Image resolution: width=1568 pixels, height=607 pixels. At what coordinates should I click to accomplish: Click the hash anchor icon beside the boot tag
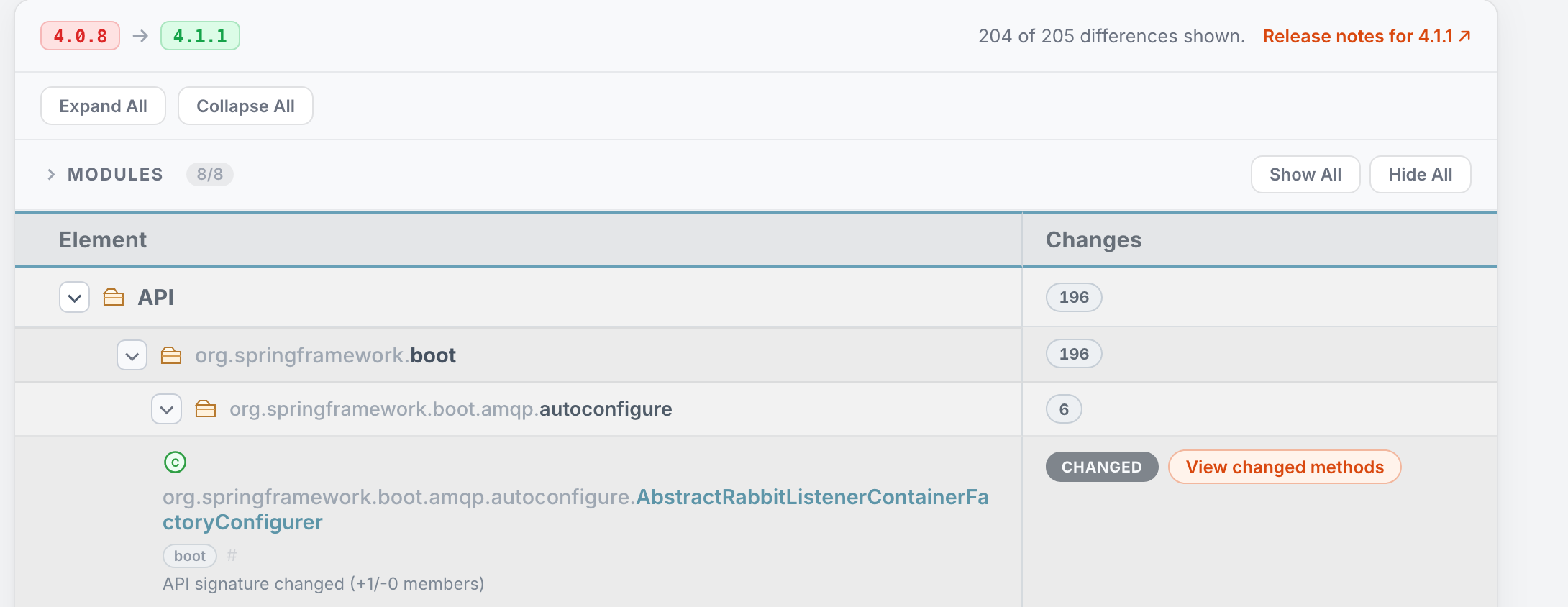pyautogui.click(x=232, y=555)
